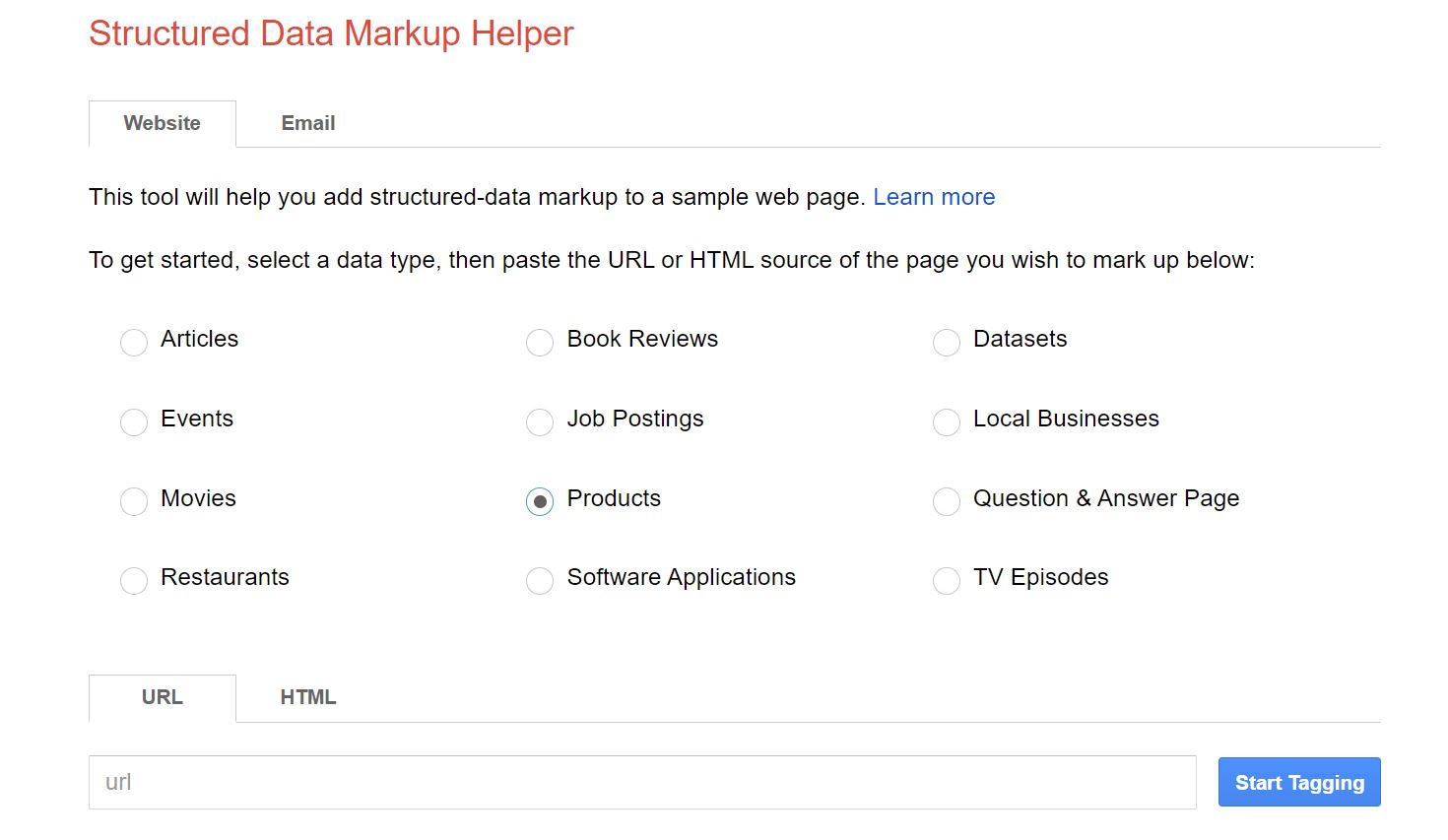The height and width of the screenshot is (840, 1448).
Task: Select the Question & Answer Page type
Action: tap(947, 501)
